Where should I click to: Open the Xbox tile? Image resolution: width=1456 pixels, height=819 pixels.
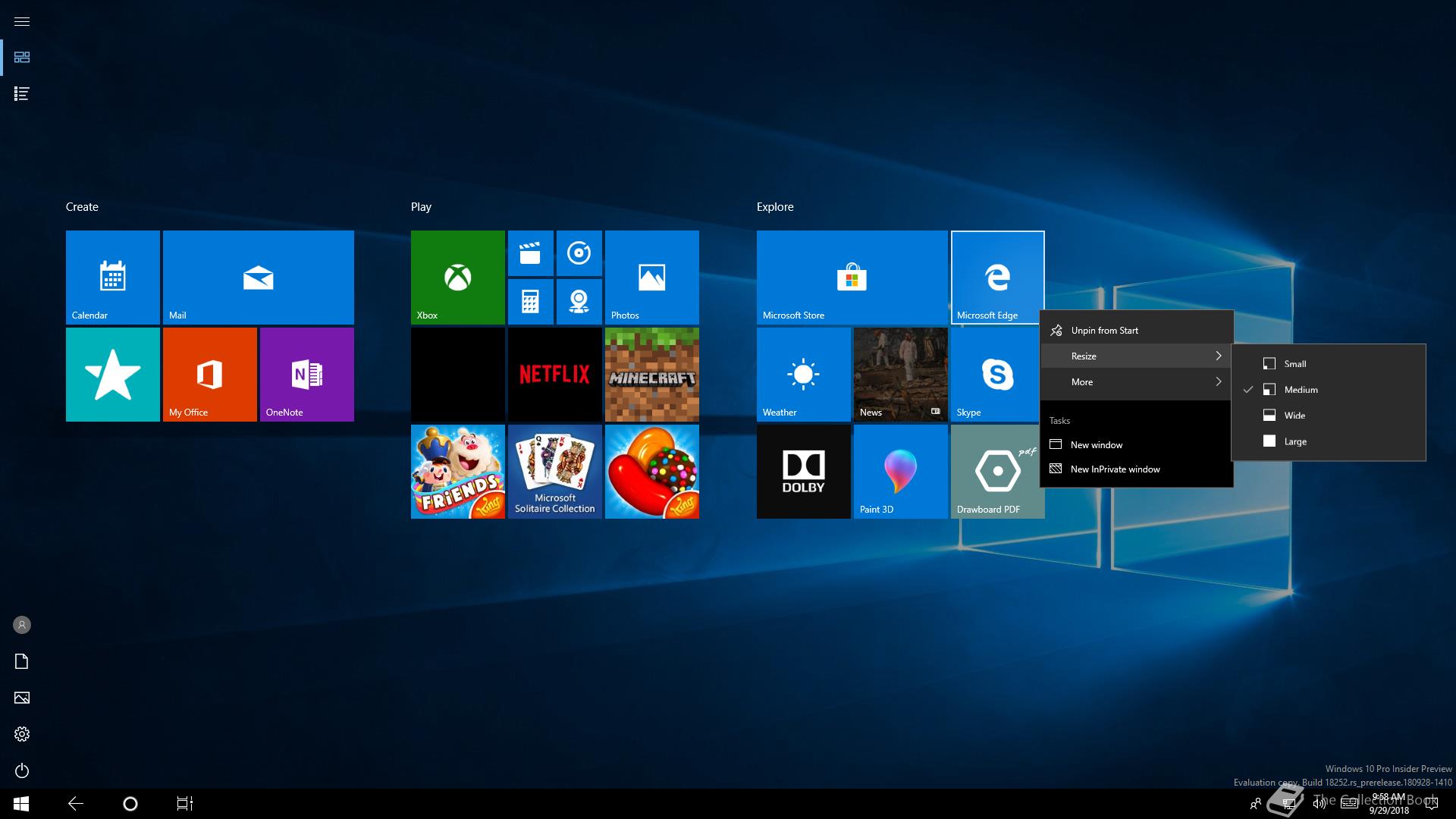[x=457, y=278]
